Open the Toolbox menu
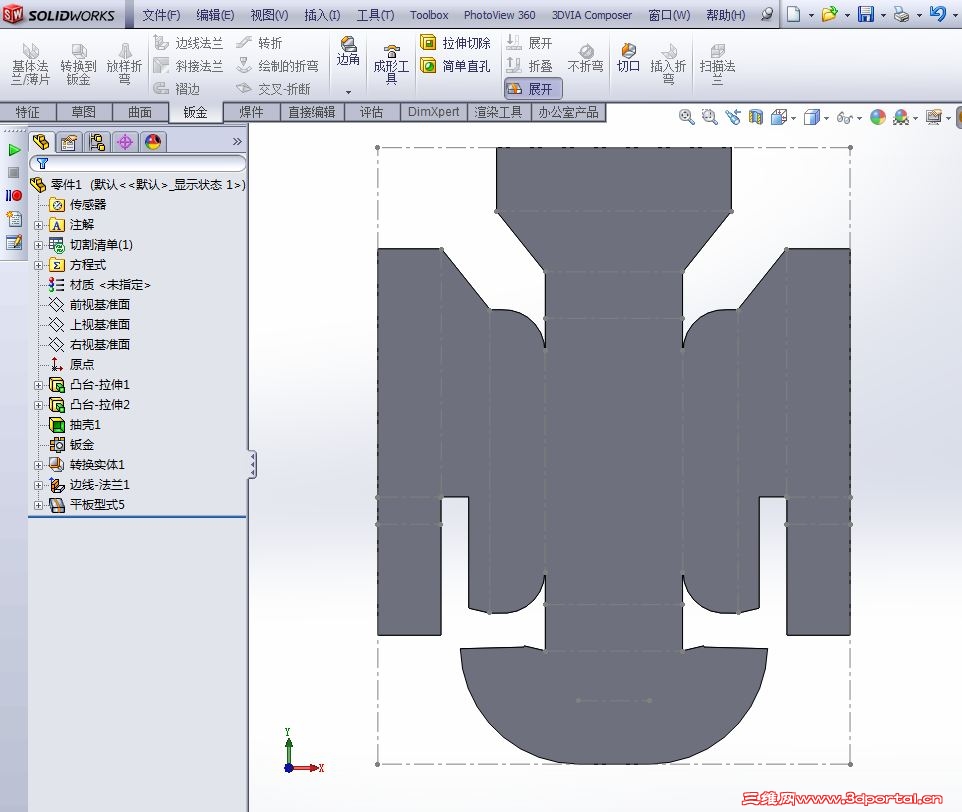Image resolution: width=962 pixels, height=812 pixels. click(429, 15)
